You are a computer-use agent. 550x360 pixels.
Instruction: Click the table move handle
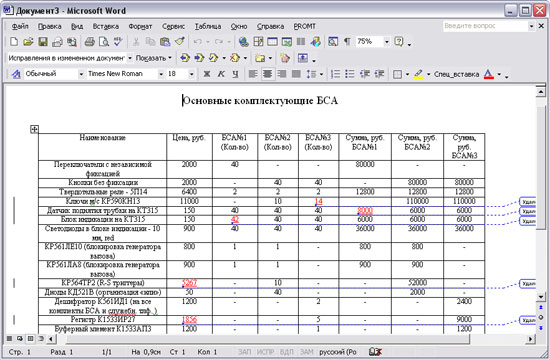tap(34, 129)
